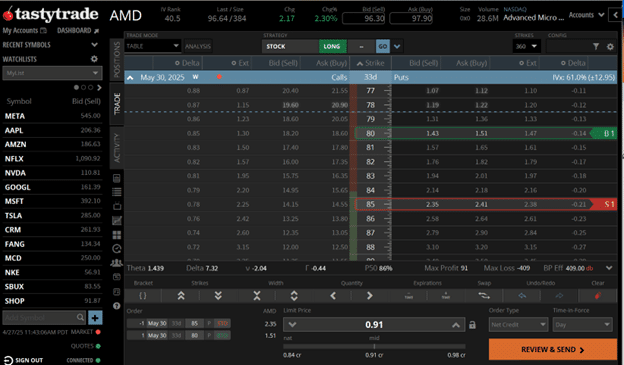The height and width of the screenshot is (365, 624).
Task: Click the GO button
Action: pos(383,47)
